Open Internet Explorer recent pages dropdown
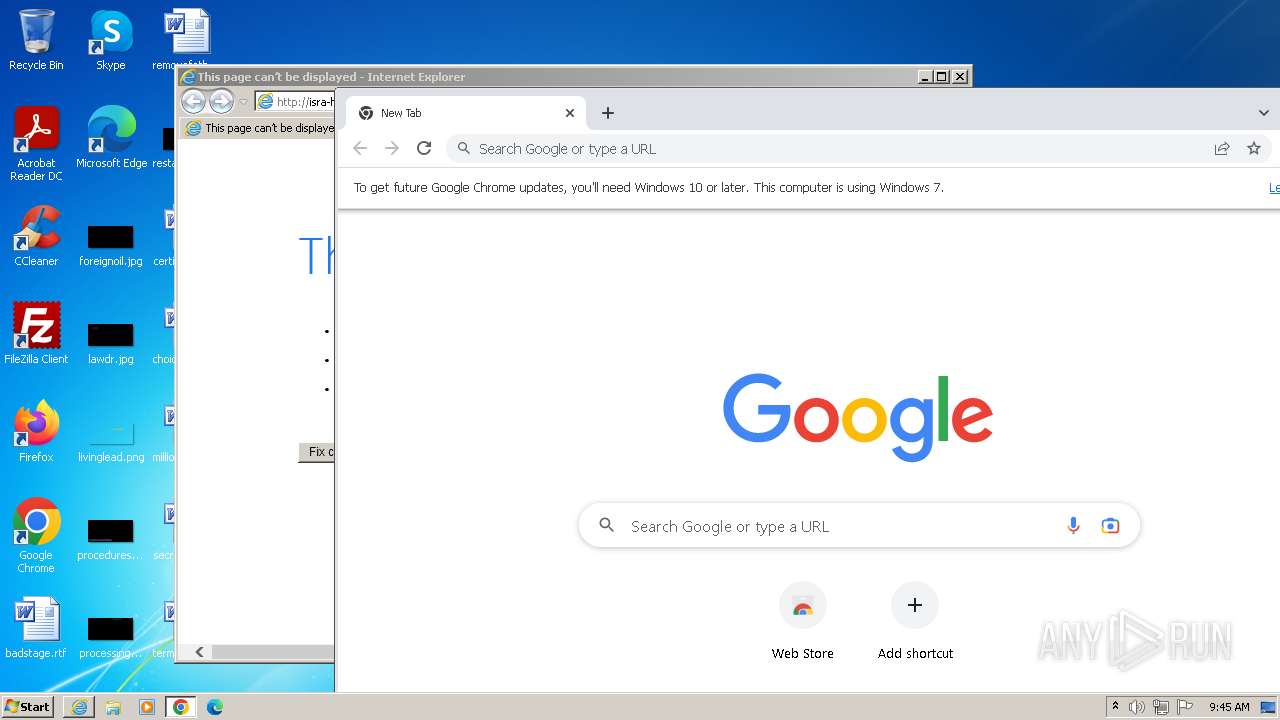Screen dimensions: 1280x720 pos(243,102)
